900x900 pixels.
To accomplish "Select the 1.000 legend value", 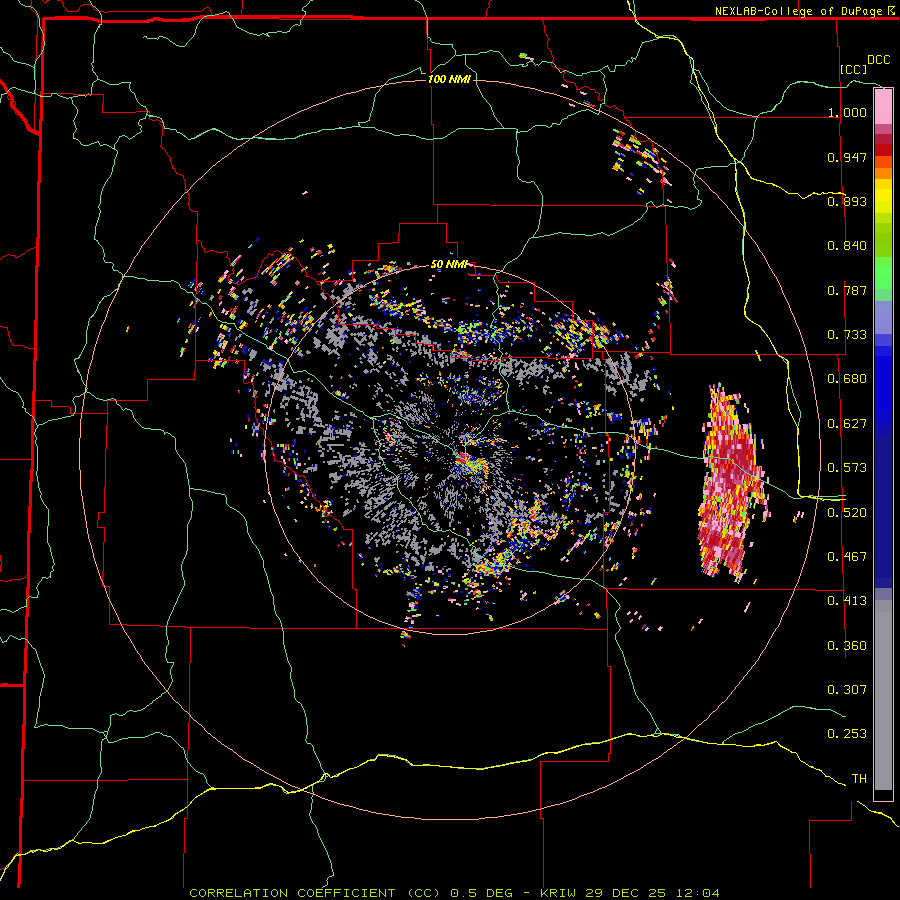I will [847, 112].
